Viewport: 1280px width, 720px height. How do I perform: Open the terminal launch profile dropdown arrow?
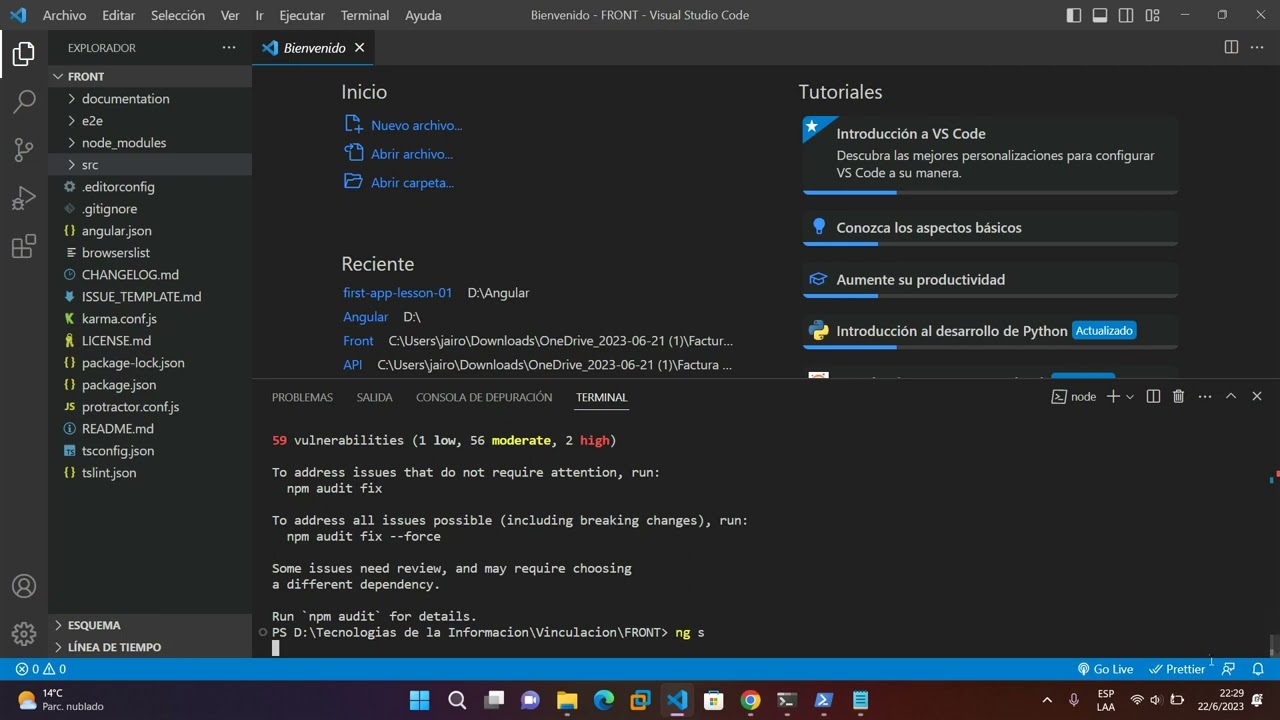1130,397
